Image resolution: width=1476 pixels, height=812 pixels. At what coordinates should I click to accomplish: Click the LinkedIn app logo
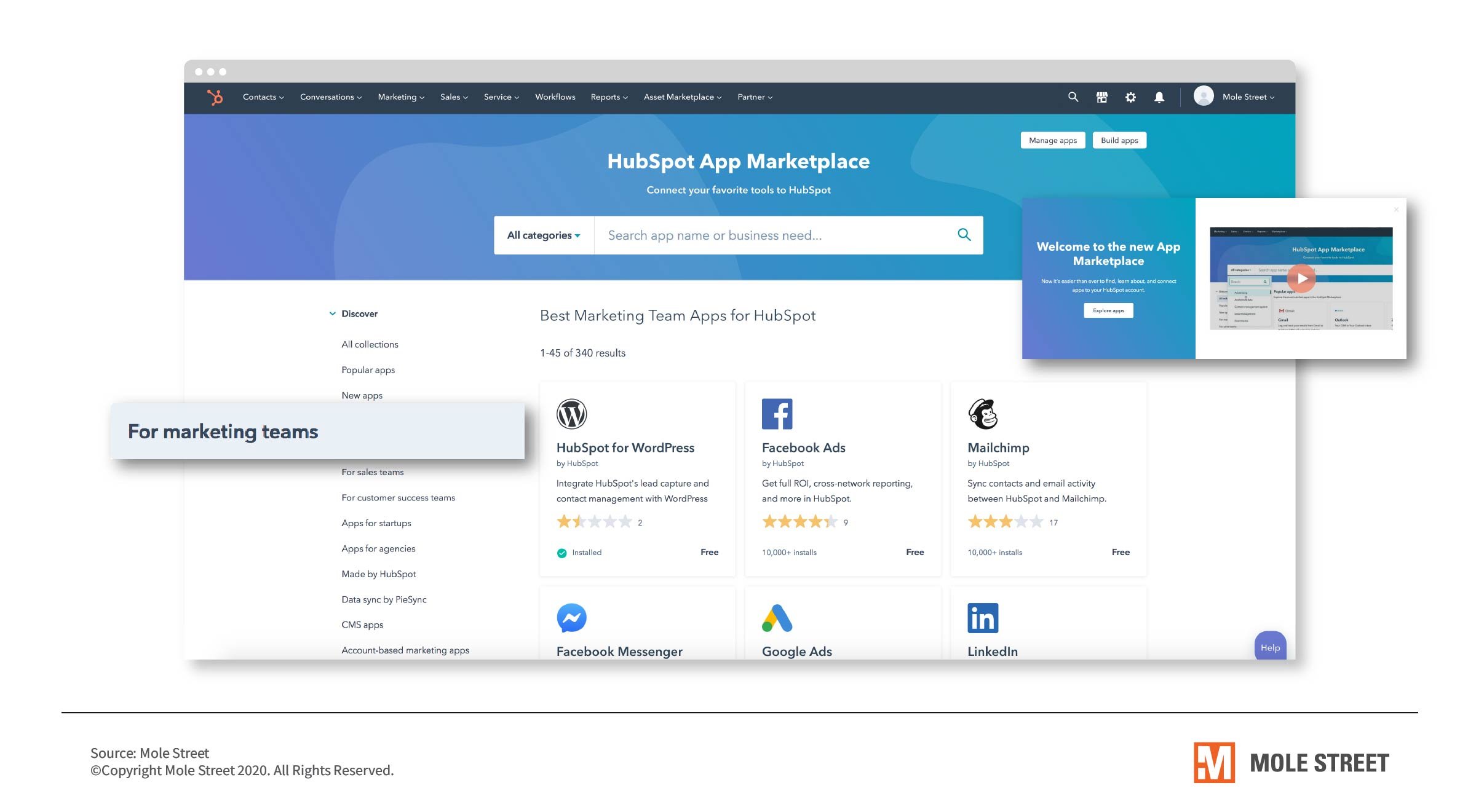tap(983, 618)
